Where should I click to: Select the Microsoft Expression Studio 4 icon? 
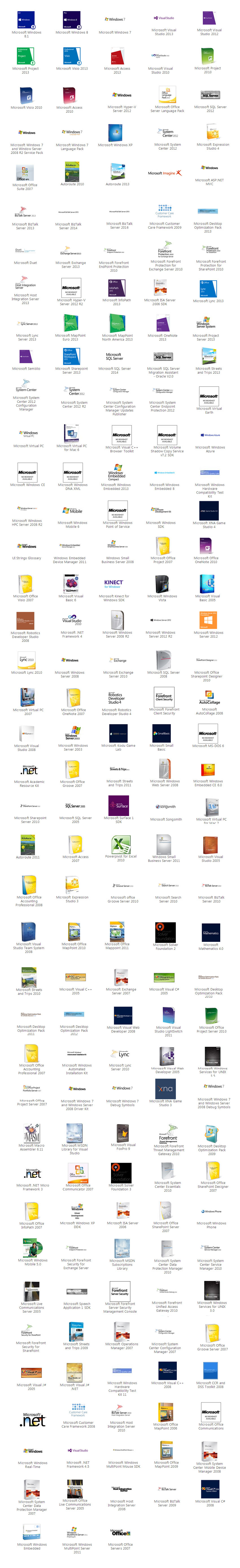pyautogui.click(x=212, y=132)
